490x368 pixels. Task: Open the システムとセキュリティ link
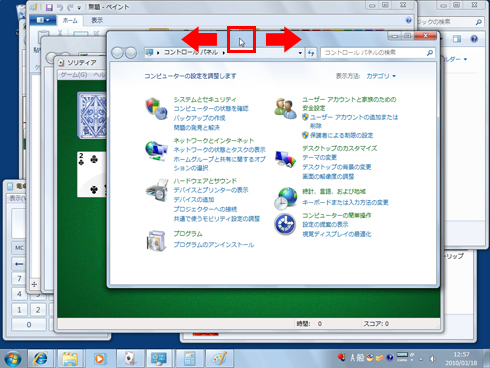point(205,99)
